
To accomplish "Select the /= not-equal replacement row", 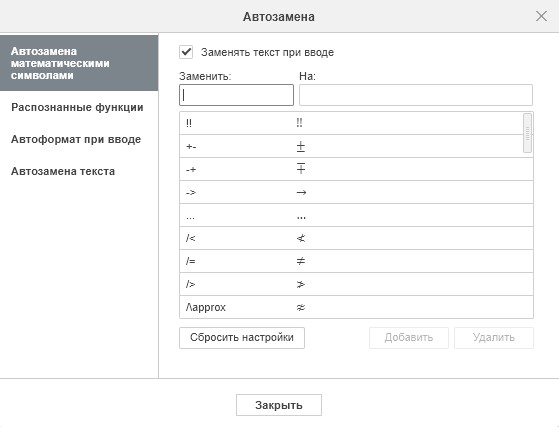I will pyautogui.click(x=356, y=261).
